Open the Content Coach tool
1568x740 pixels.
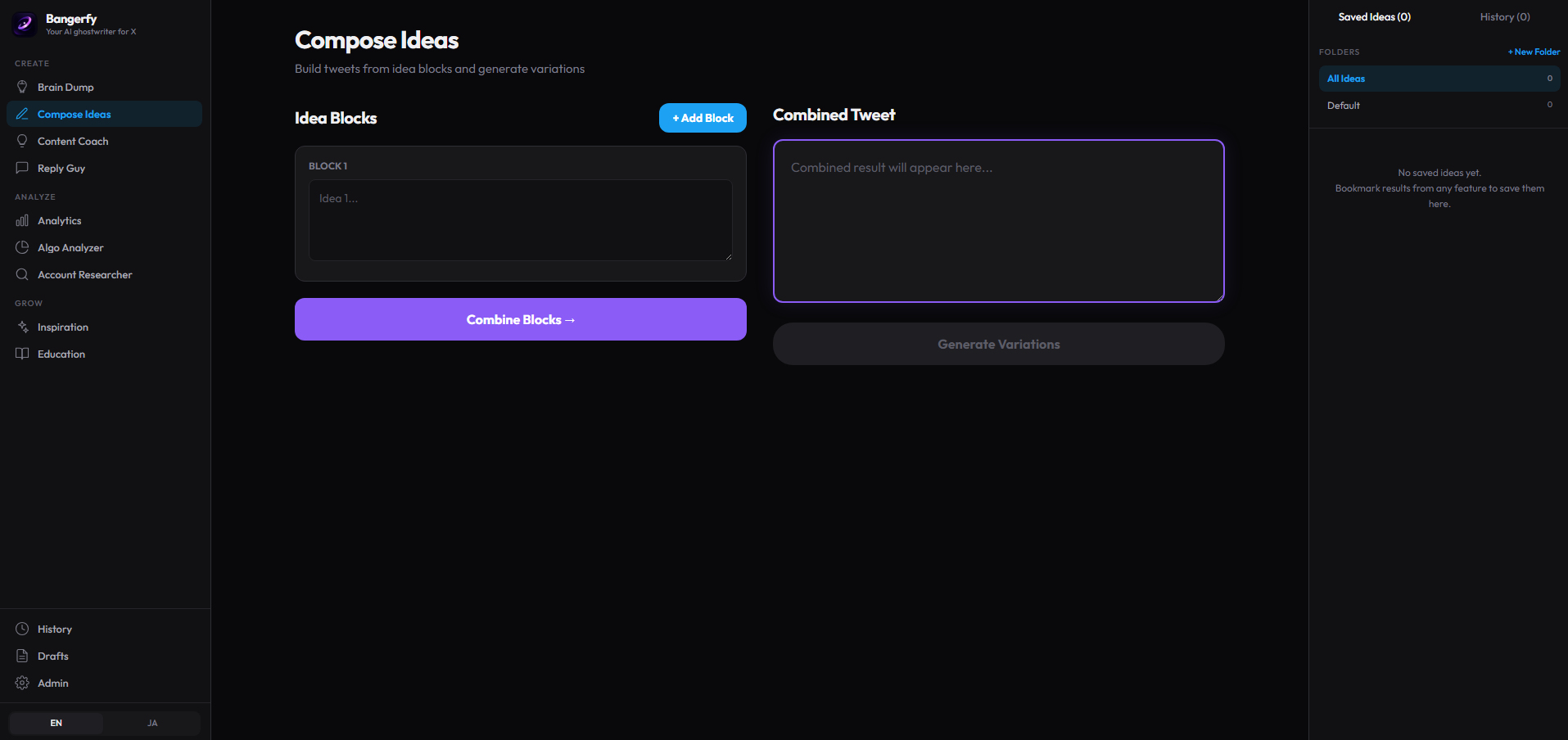pyautogui.click(x=72, y=141)
